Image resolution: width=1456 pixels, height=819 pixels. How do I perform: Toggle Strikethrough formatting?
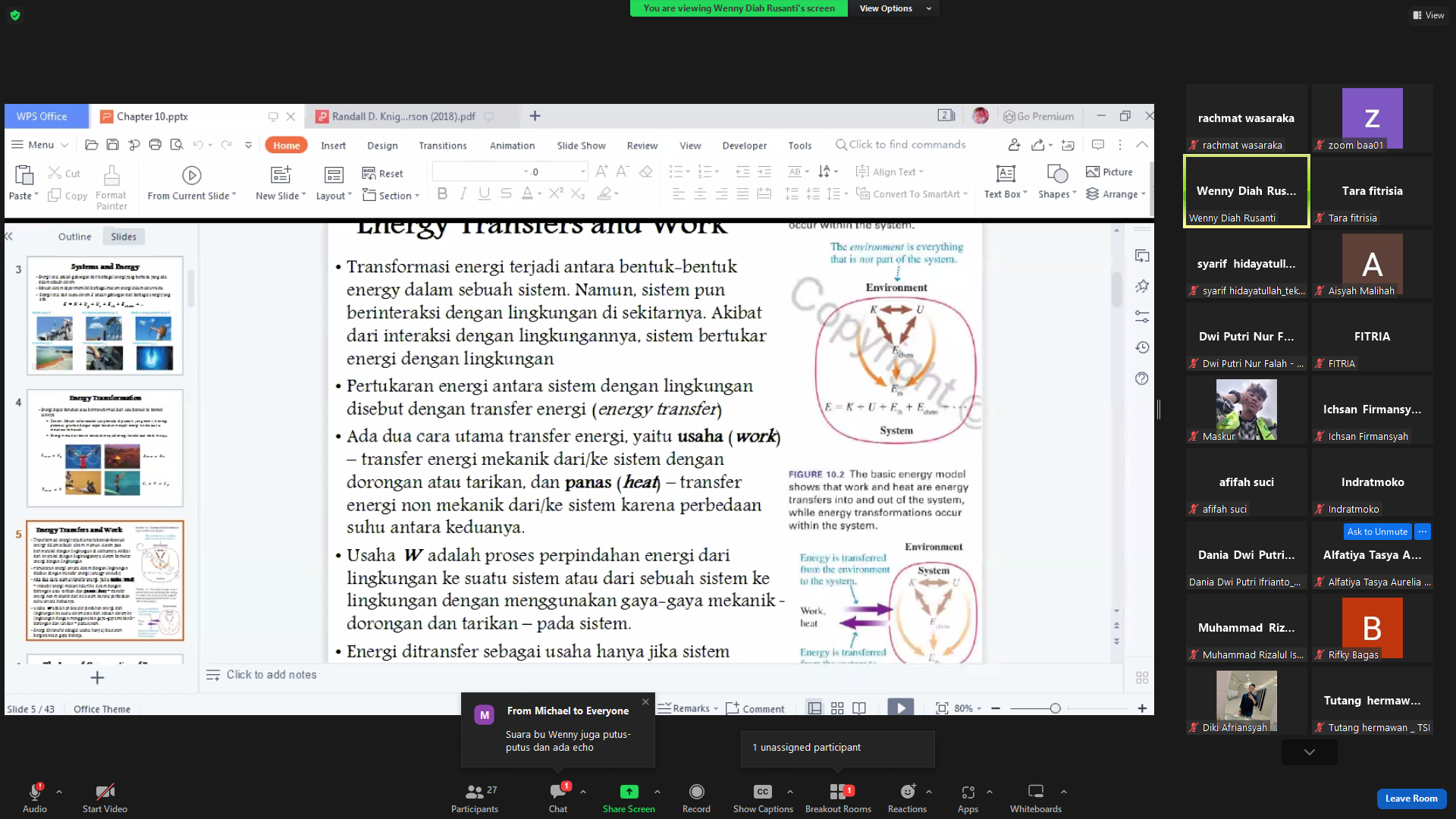[x=506, y=194]
